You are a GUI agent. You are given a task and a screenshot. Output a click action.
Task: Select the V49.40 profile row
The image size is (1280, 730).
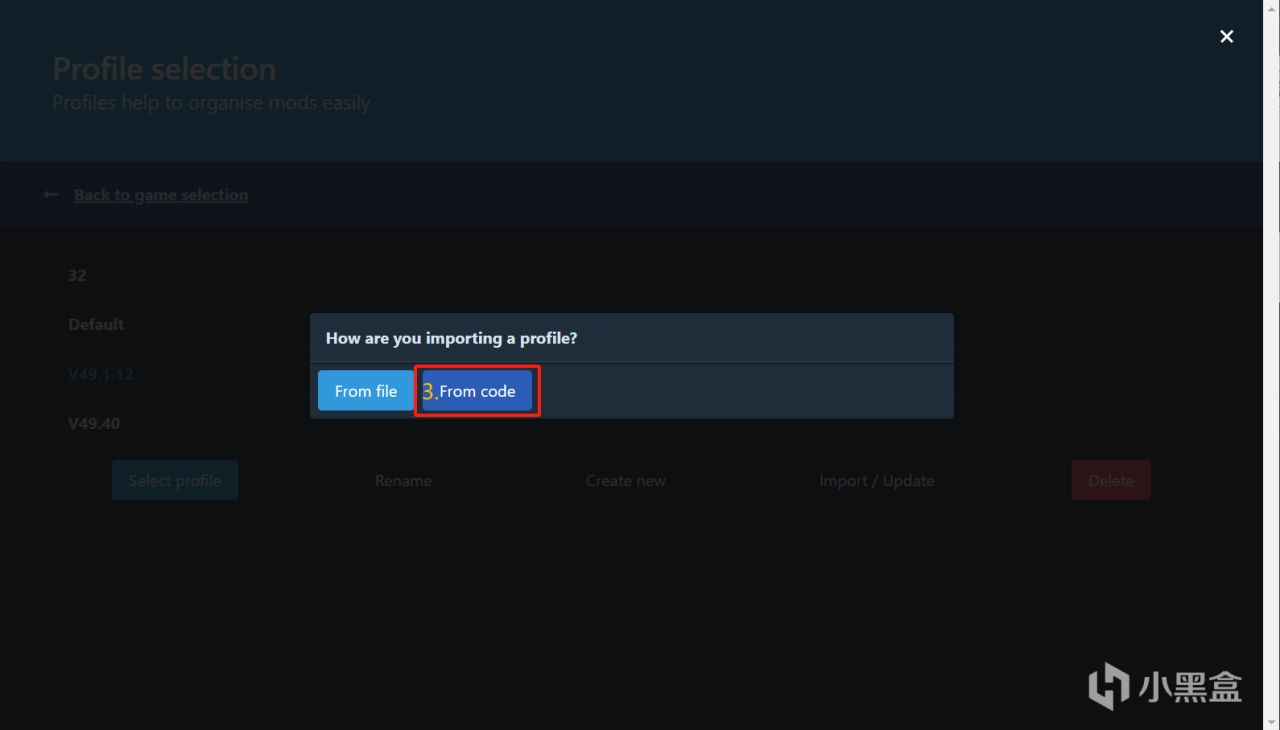click(630, 423)
